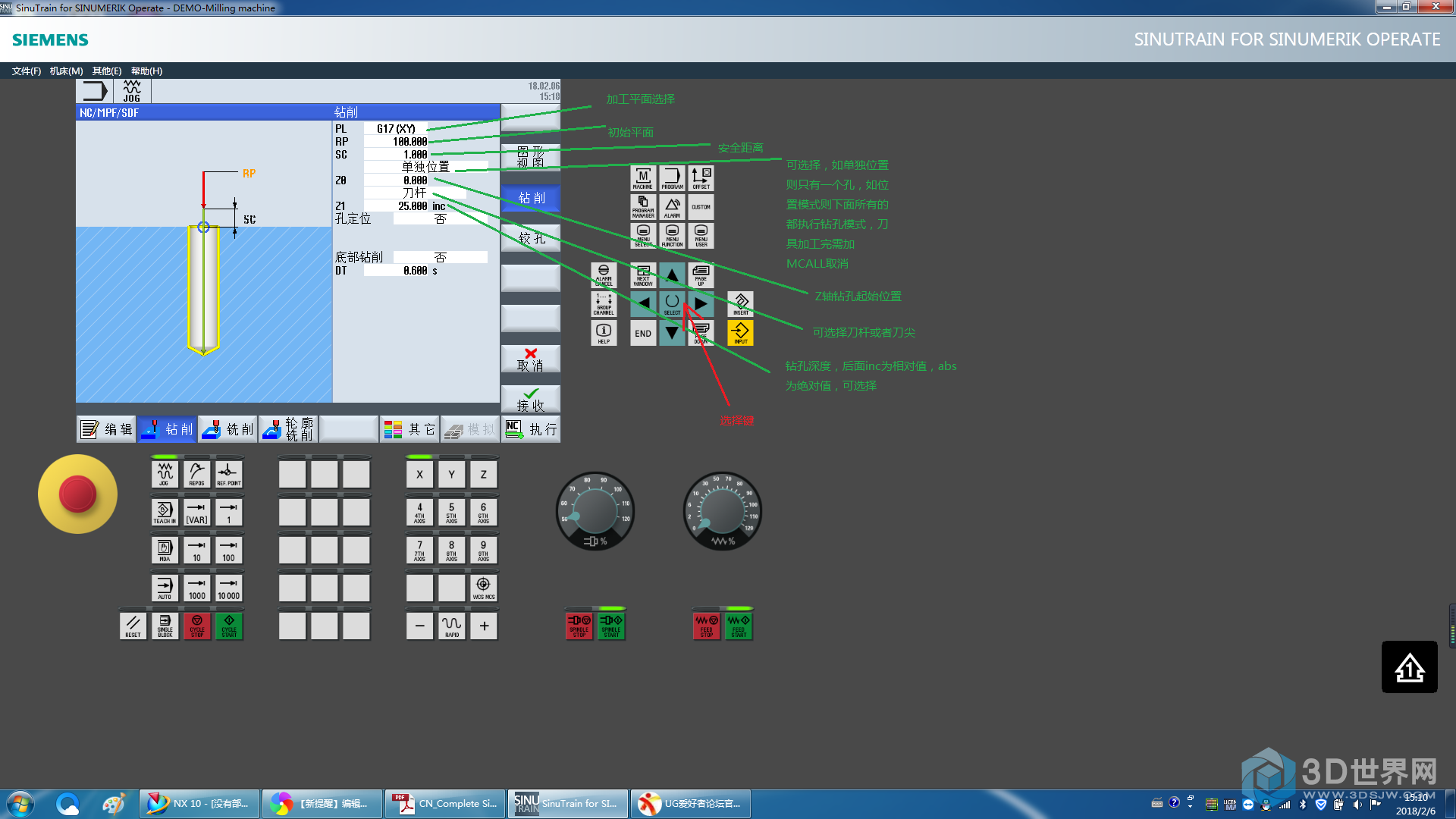Open the 底部钻削 selection field showing 否

(440, 257)
